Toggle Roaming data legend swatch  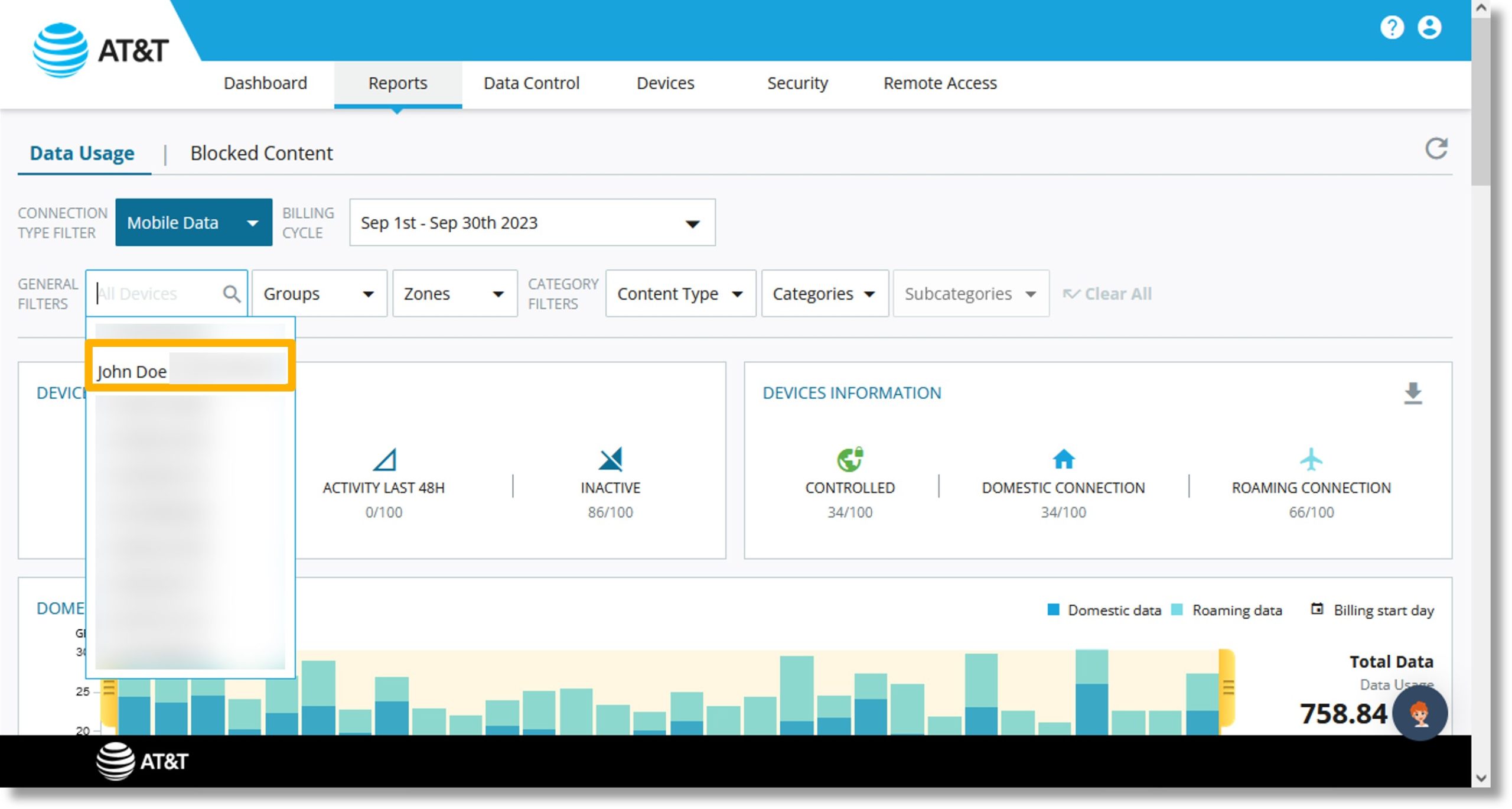point(1177,610)
